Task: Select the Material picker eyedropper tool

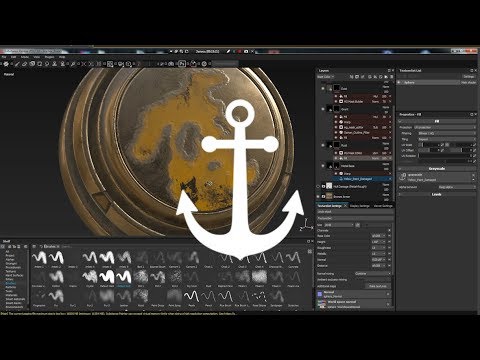Action: 73,64
